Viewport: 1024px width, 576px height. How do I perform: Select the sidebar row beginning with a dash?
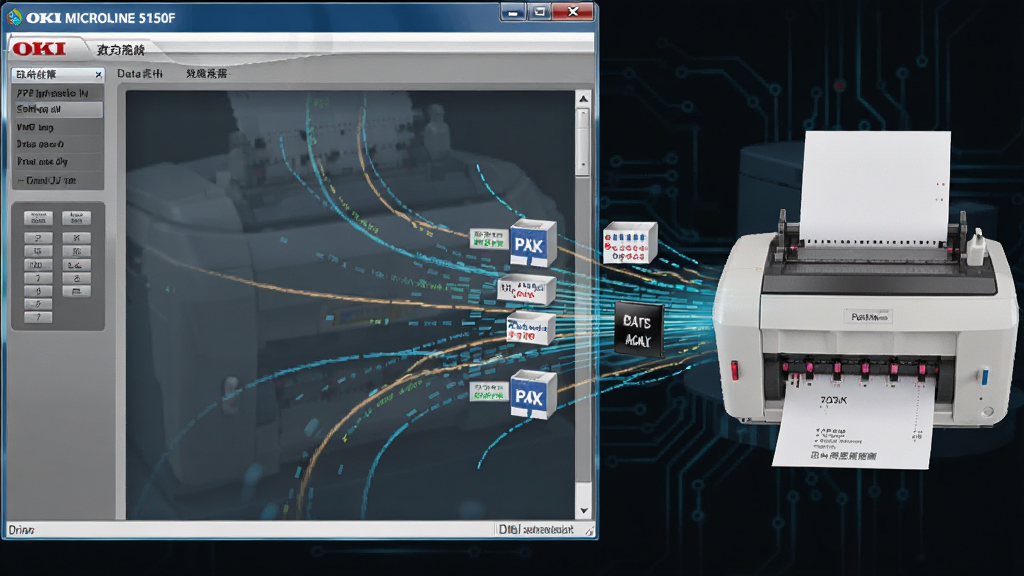pyautogui.click(x=57, y=180)
